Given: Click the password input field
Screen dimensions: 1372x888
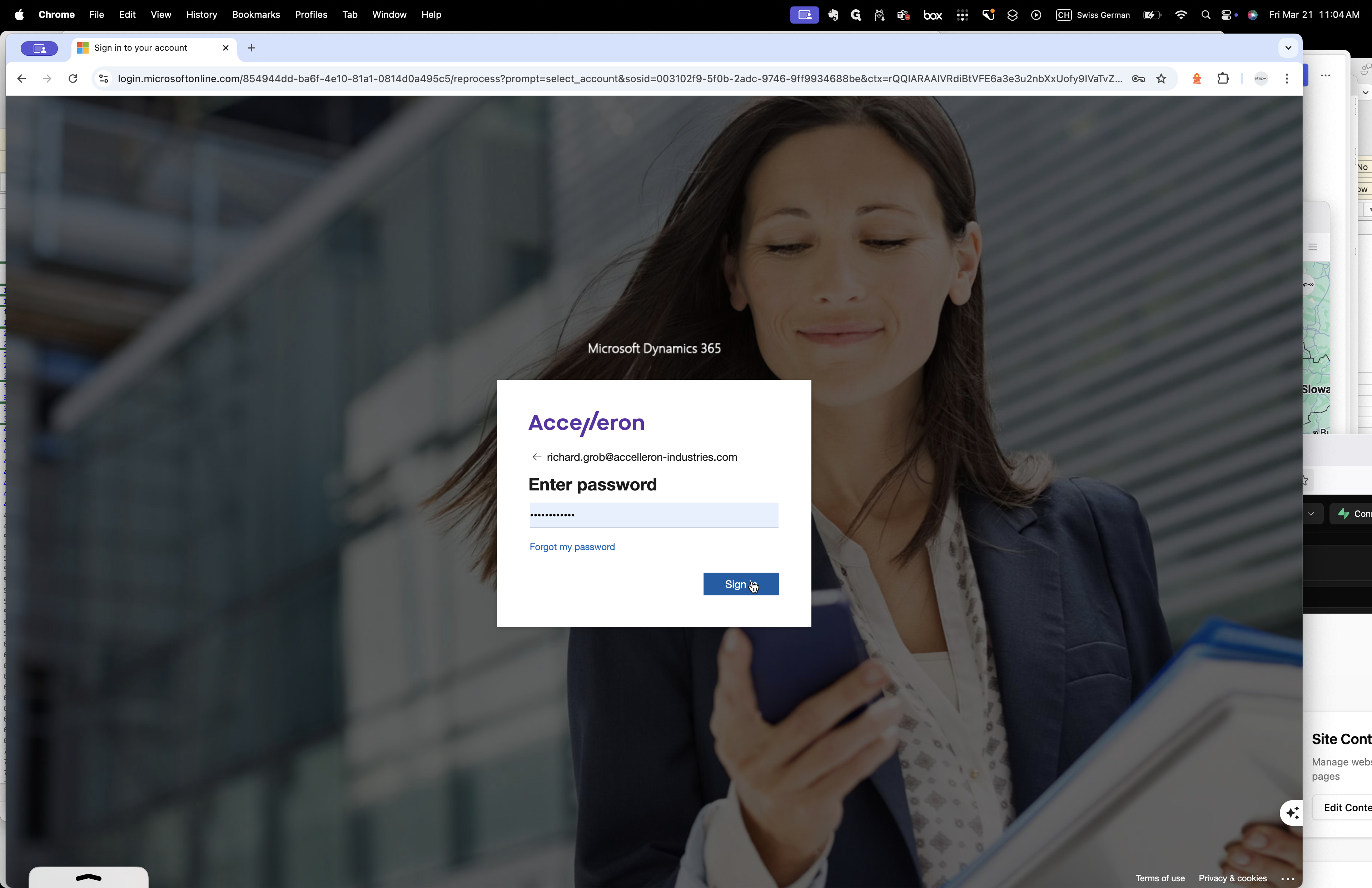Looking at the screenshot, I should [x=654, y=515].
